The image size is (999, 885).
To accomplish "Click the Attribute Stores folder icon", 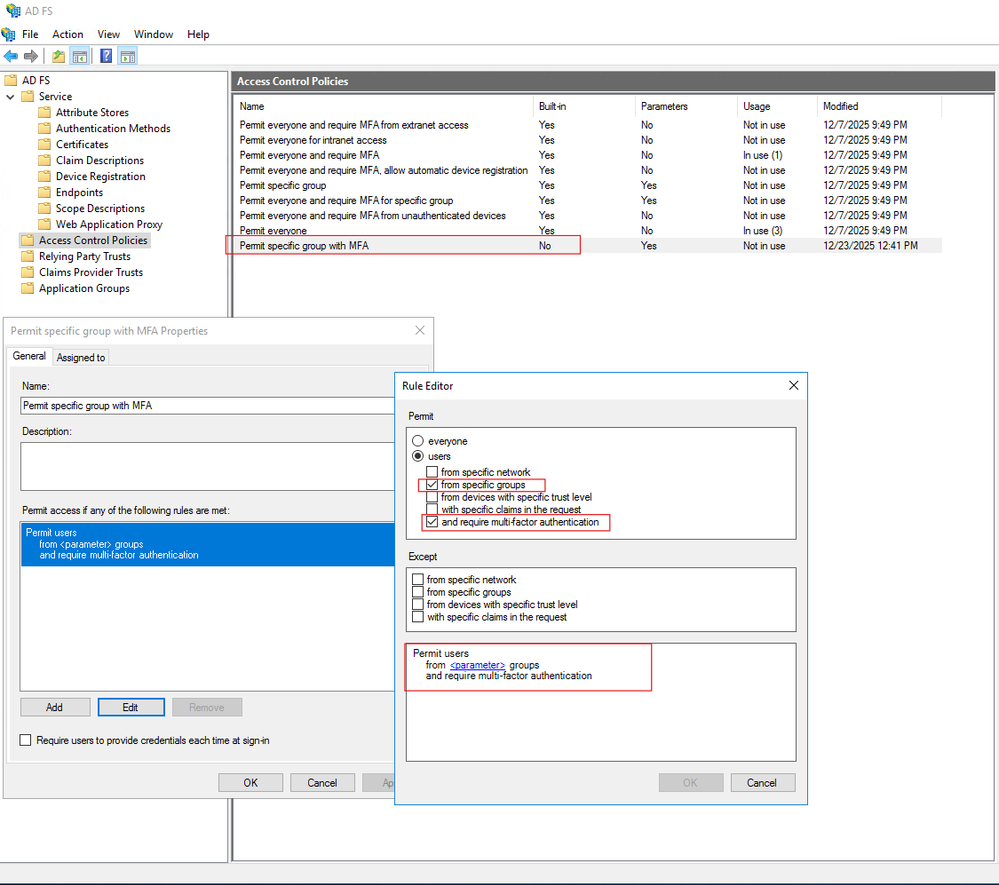I will (45, 112).
